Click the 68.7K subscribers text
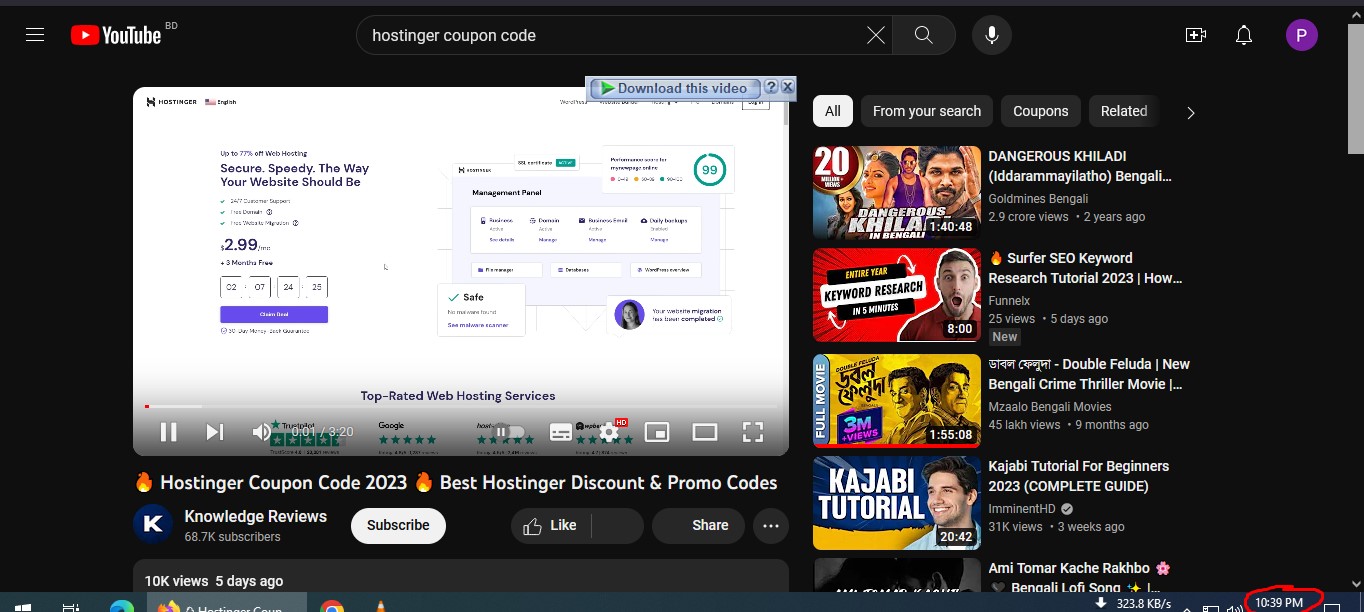1364x612 pixels. pos(232,537)
